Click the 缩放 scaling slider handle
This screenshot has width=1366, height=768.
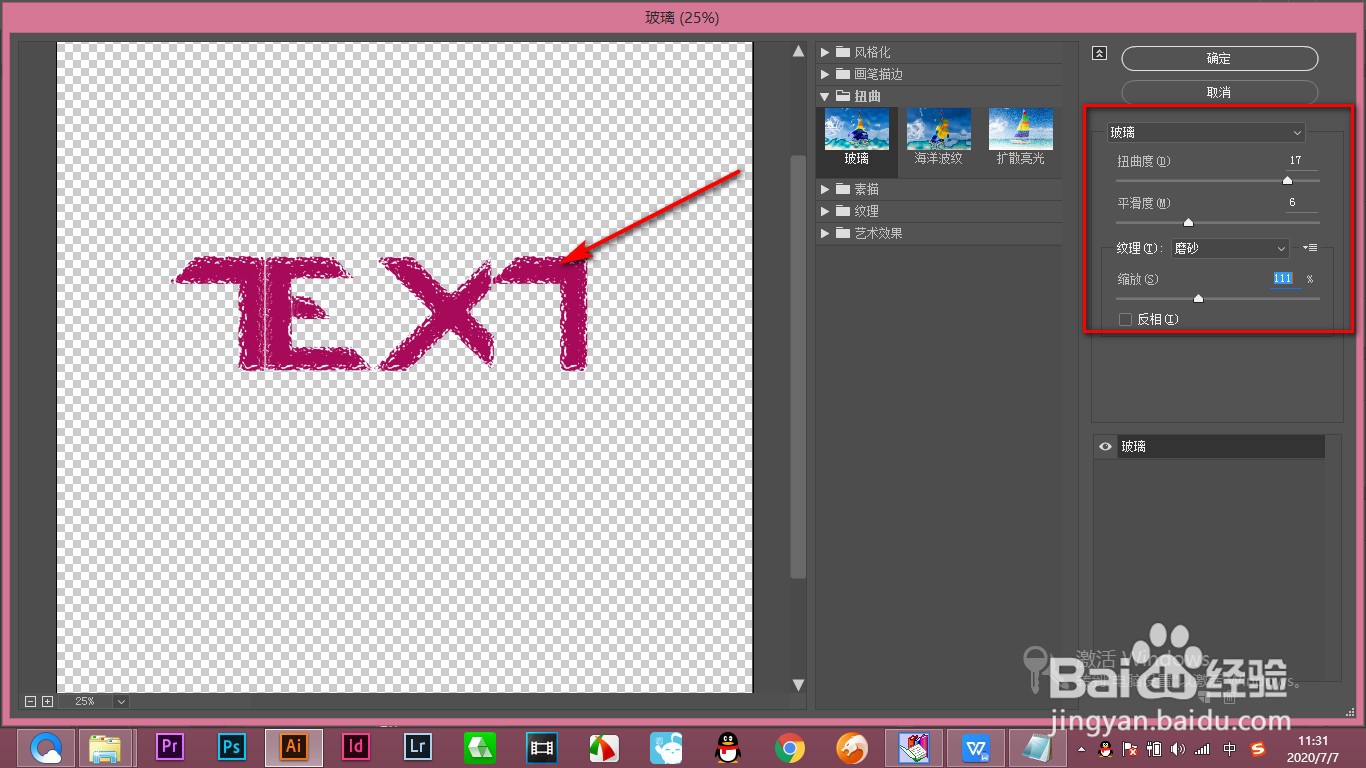click(1198, 298)
